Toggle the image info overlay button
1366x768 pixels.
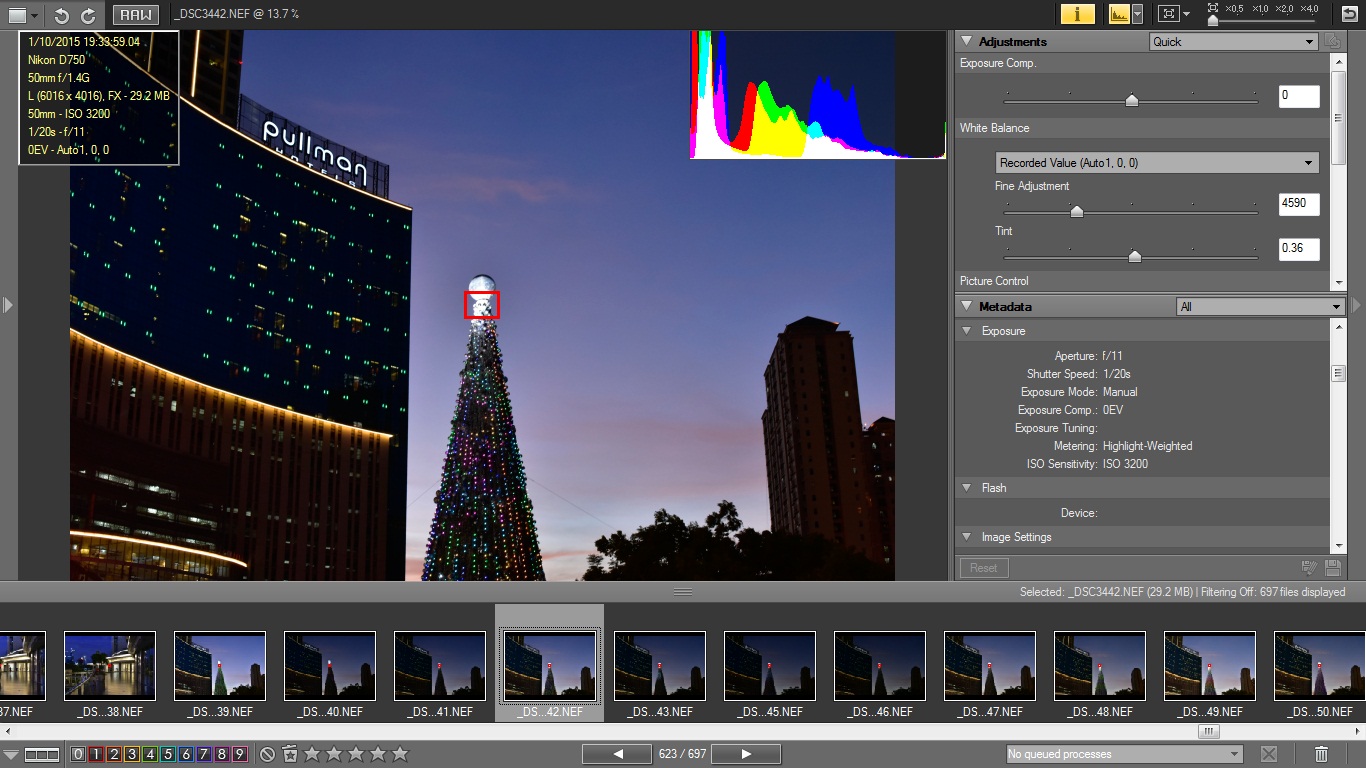(1077, 14)
